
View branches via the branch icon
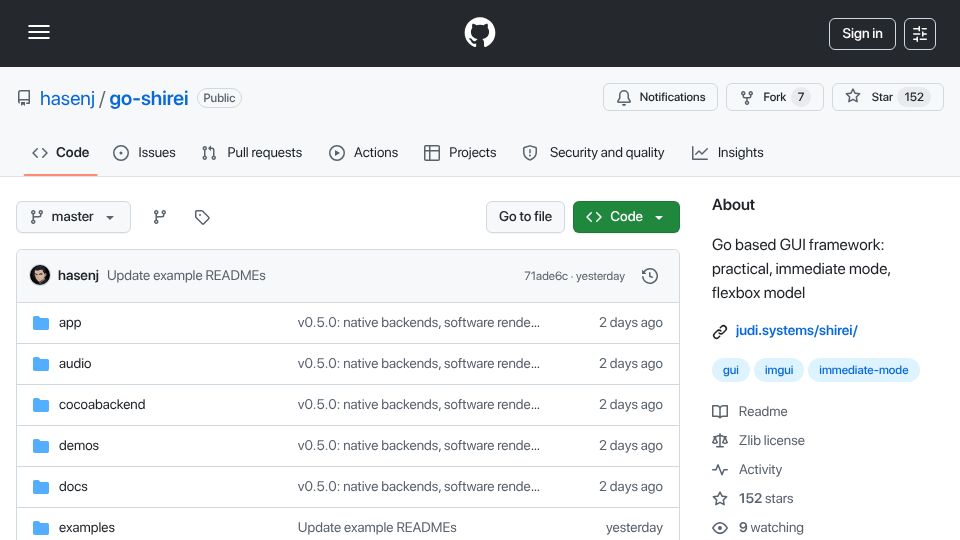click(160, 217)
